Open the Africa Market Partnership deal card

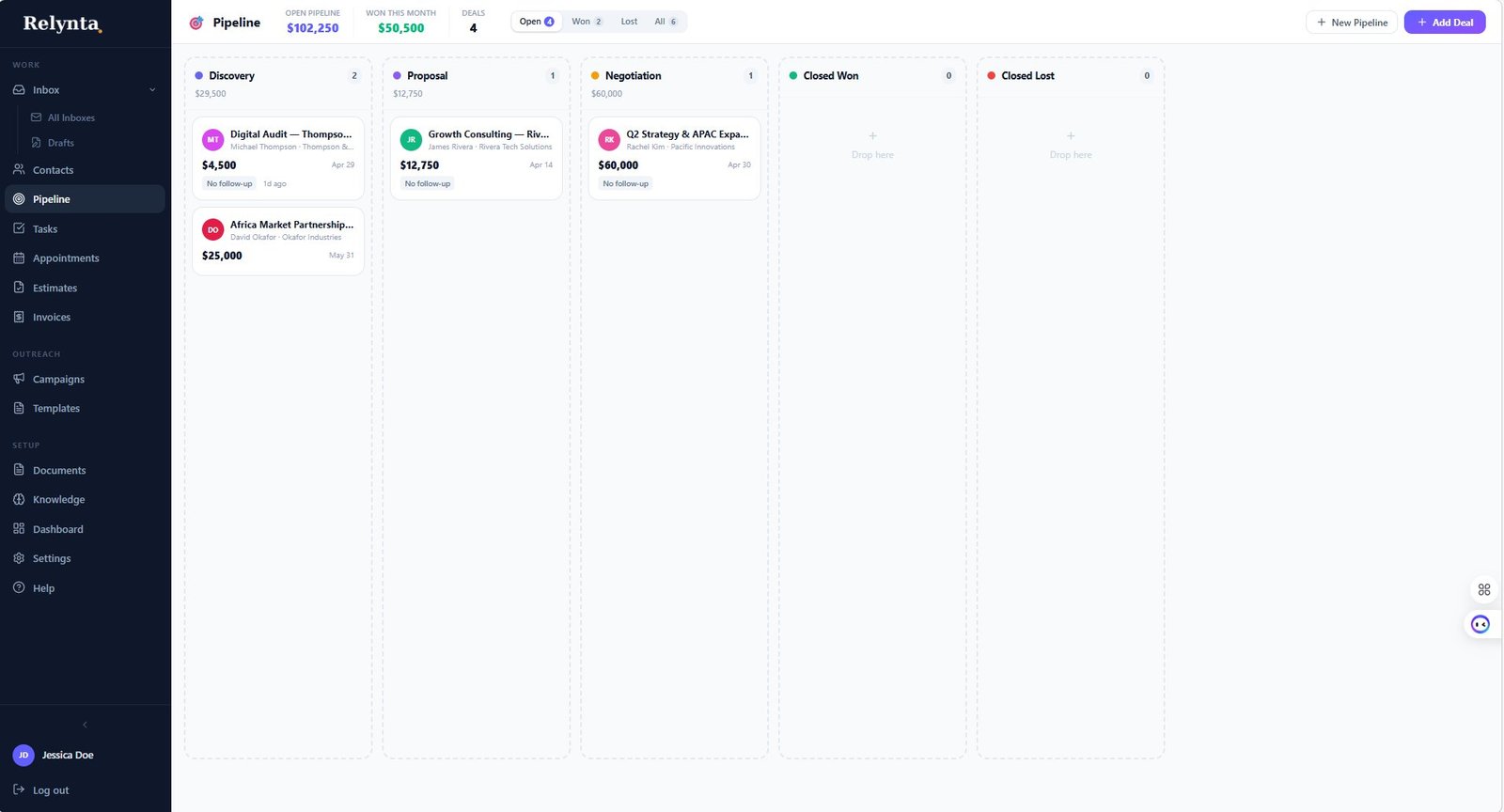click(x=278, y=241)
